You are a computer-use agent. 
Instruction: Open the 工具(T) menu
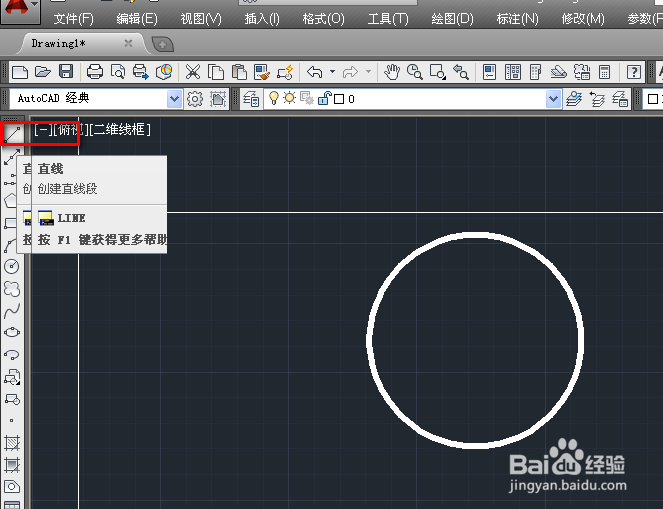388,19
